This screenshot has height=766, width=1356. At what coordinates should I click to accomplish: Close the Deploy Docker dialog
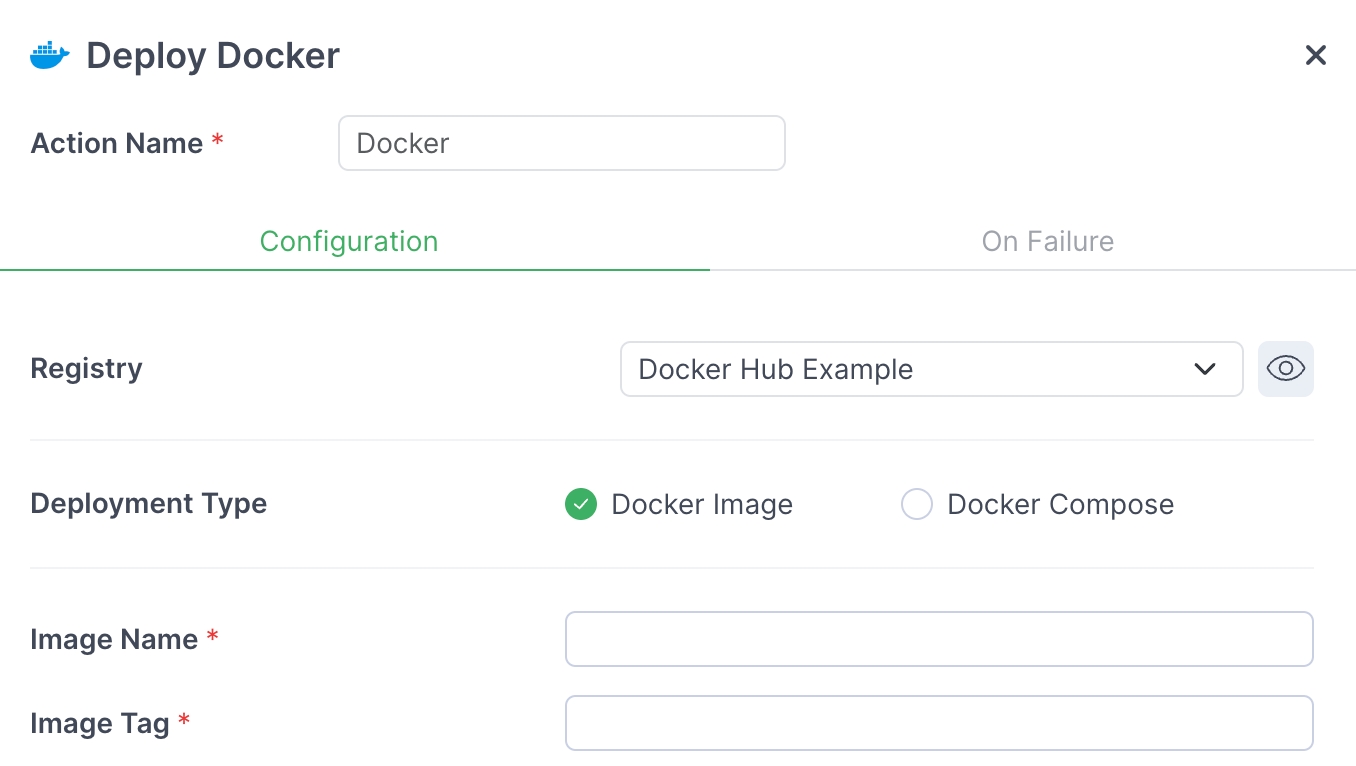(1315, 56)
